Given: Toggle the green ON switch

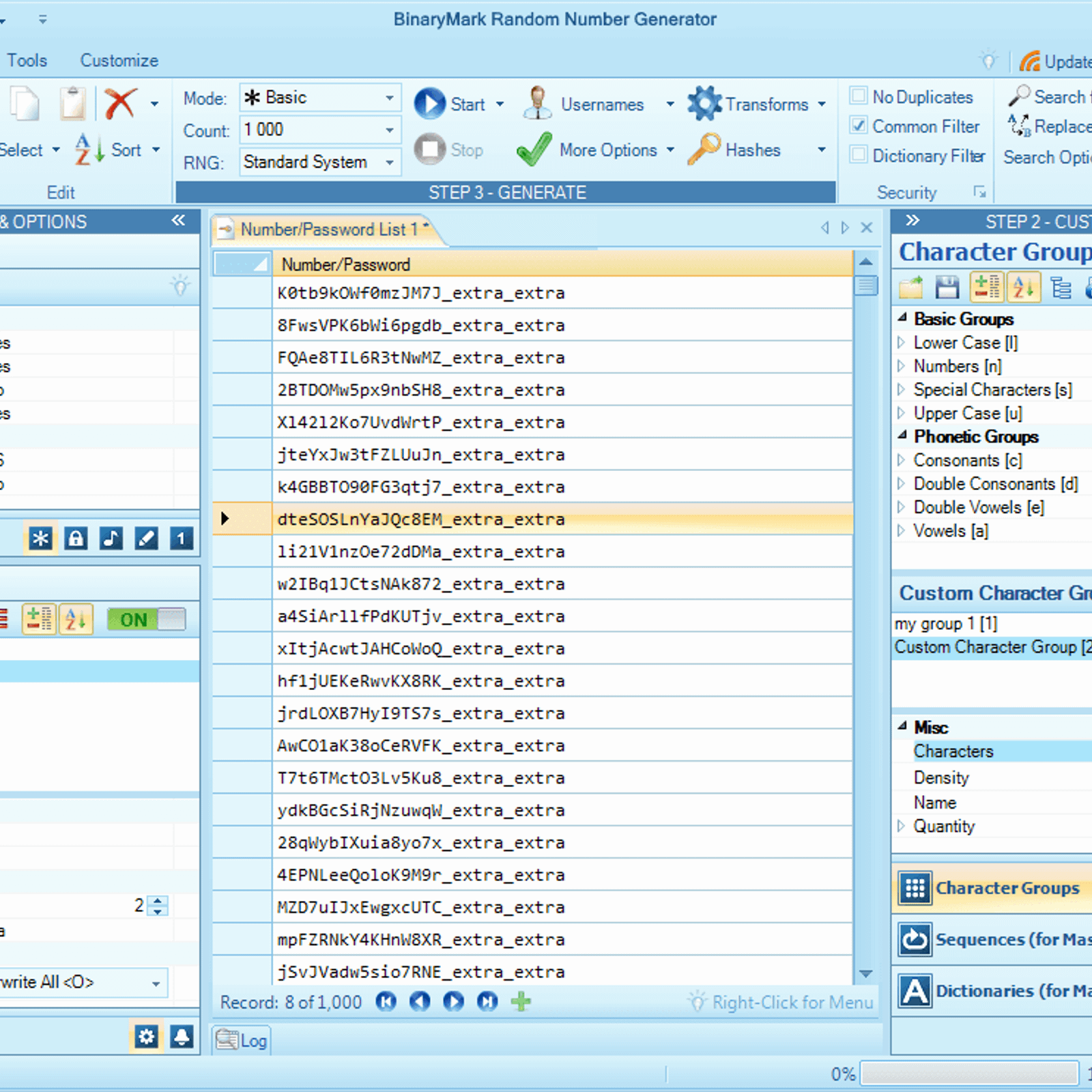Looking at the screenshot, I should [x=147, y=620].
